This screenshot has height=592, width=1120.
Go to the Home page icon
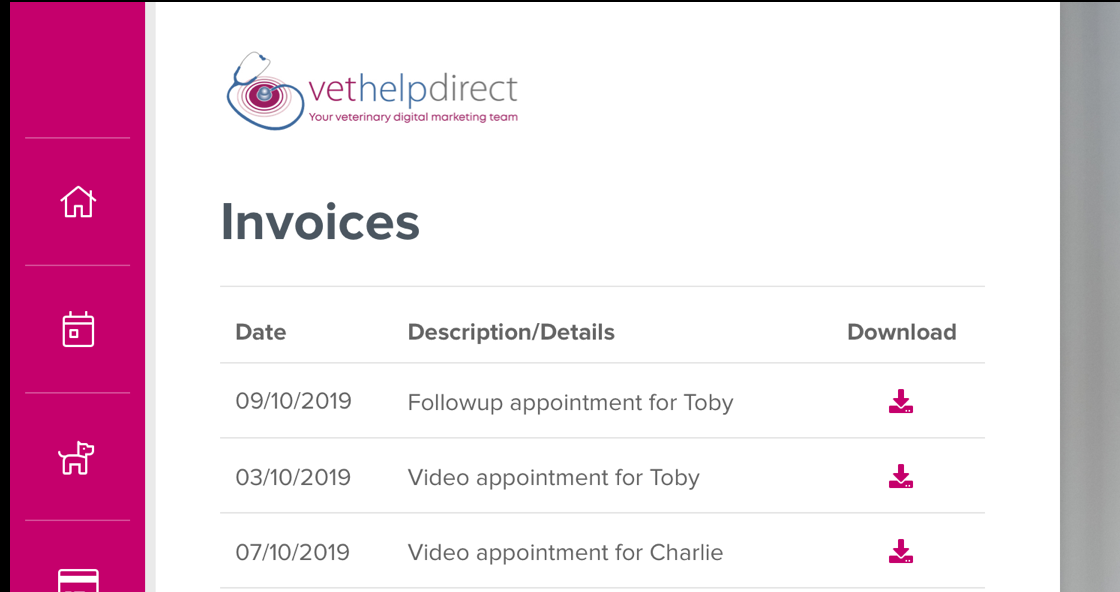78,202
